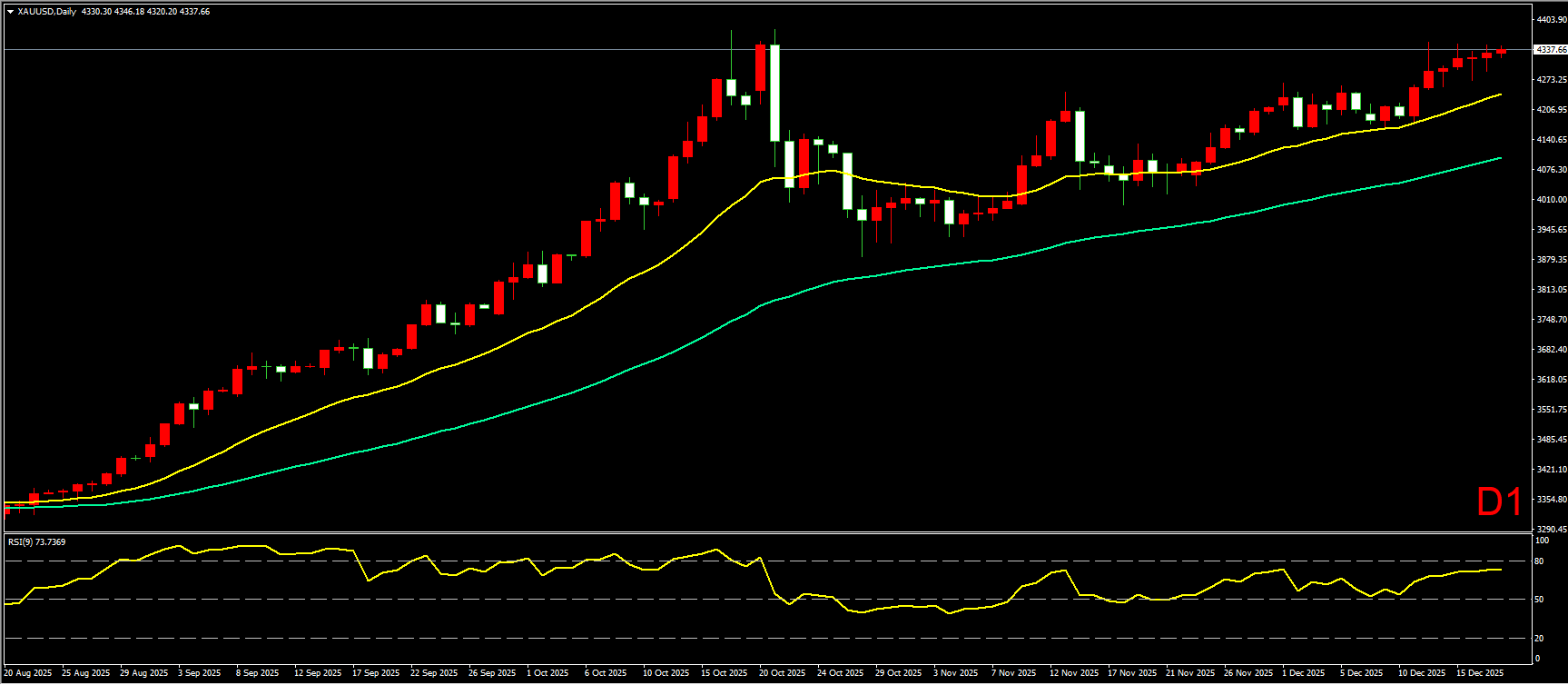The height and width of the screenshot is (685, 1568).
Task: Click the 4010.00 label on the price scale
Action: pos(1550,199)
